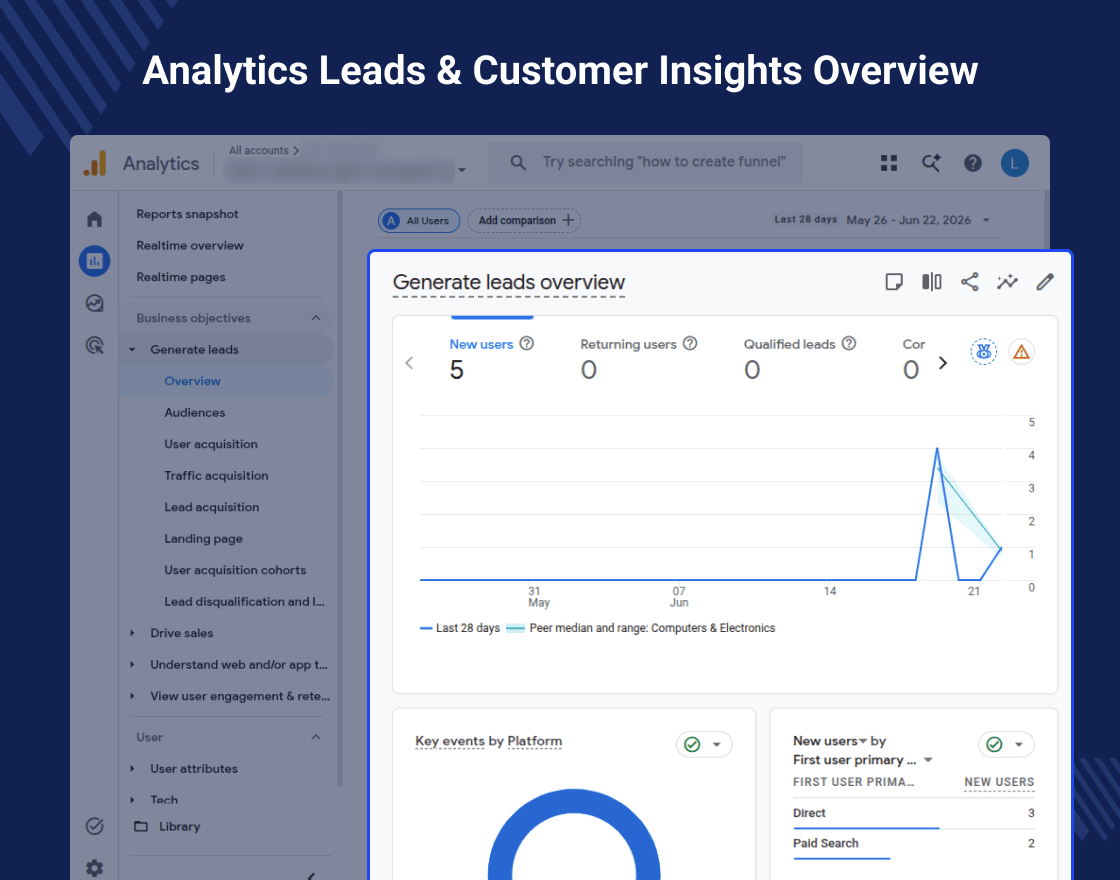The image size is (1120, 880).
Task: Click the sticky note annotation icon
Action: 894,282
